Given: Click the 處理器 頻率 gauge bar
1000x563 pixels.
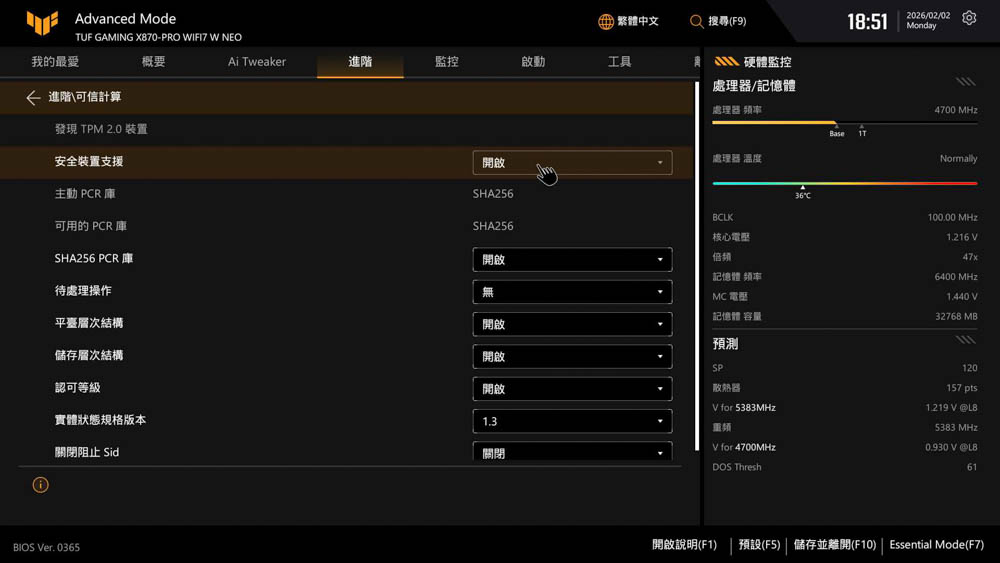Looking at the screenshot, I should point(844,123).
